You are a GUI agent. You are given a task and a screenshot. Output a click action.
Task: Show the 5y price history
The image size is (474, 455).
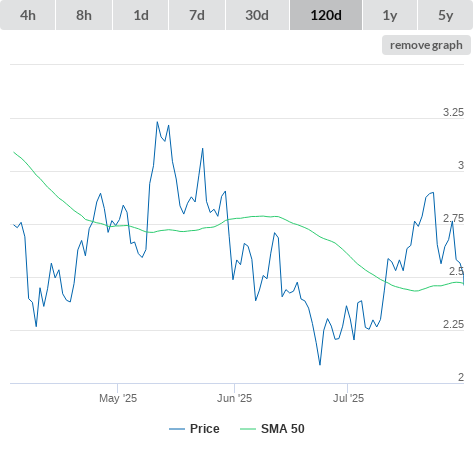pos(445,15)
